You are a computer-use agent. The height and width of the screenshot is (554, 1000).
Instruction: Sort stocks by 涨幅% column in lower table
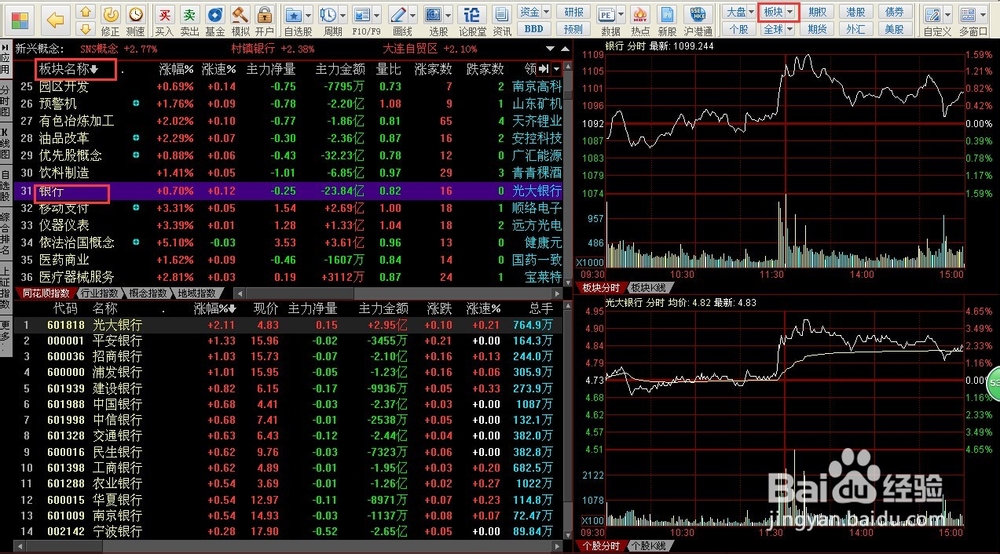pyautogui.click(x=214, y=309)
